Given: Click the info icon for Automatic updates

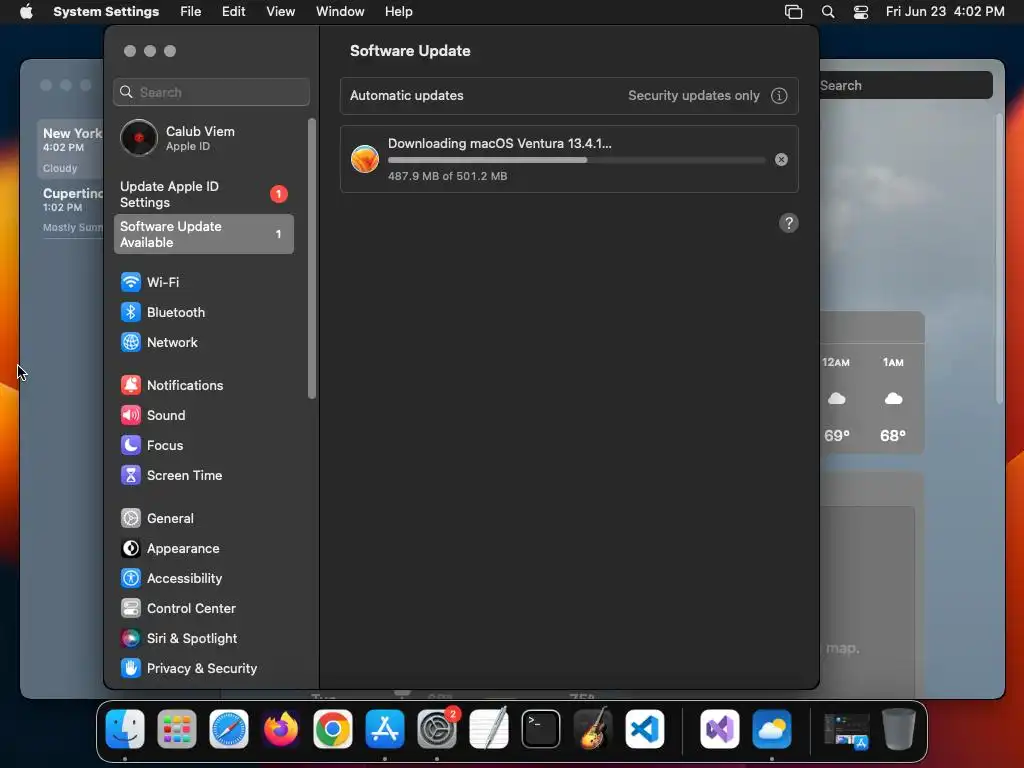Looking at the screenshot, I should (779, 96).
